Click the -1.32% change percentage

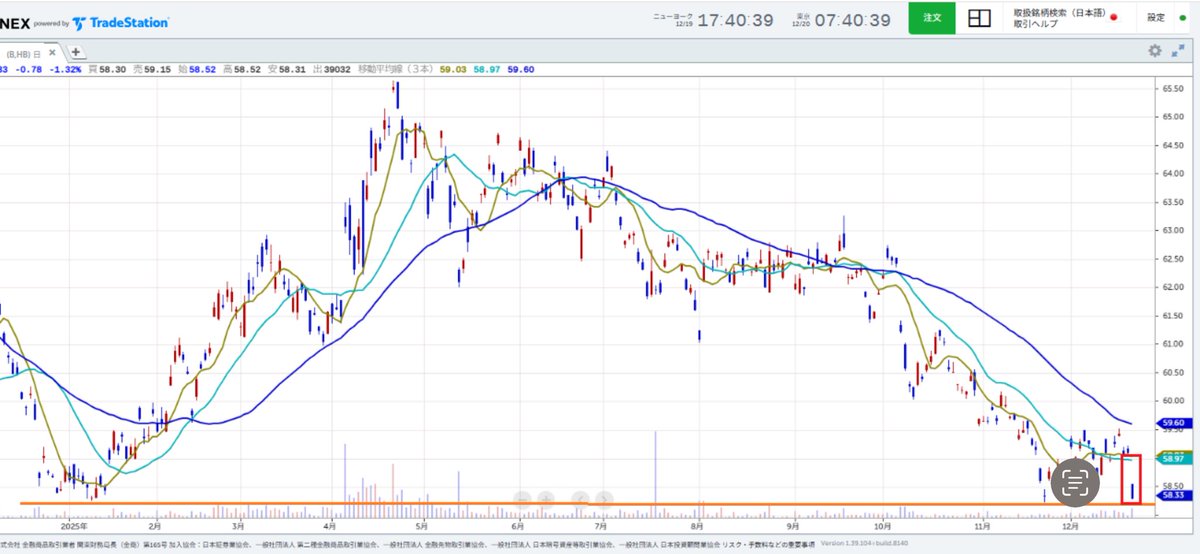point(67,69)
